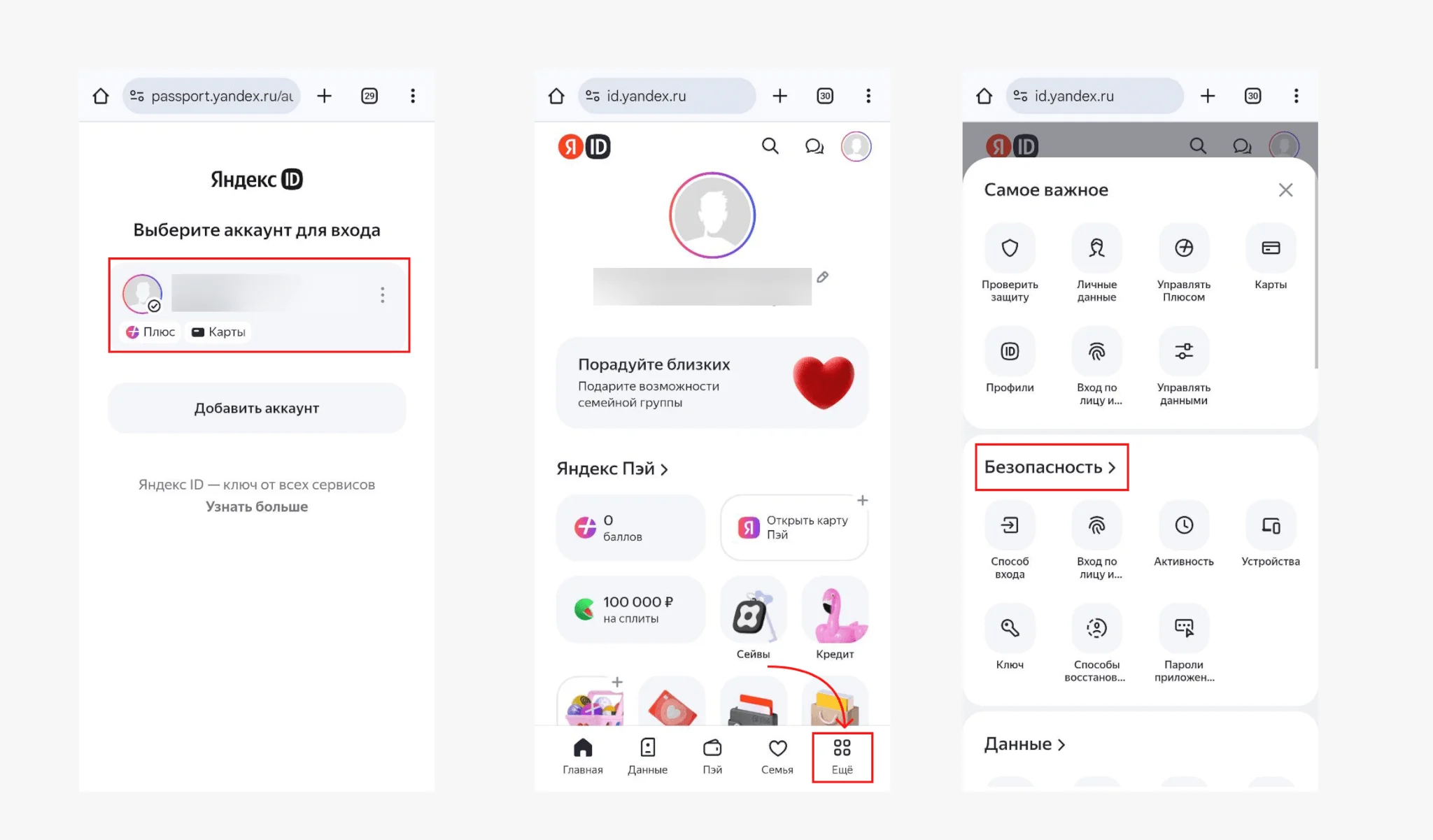The image size is (1433, 840).
Task: Click the passport.yandex.ru address bar
Action: 212,96
